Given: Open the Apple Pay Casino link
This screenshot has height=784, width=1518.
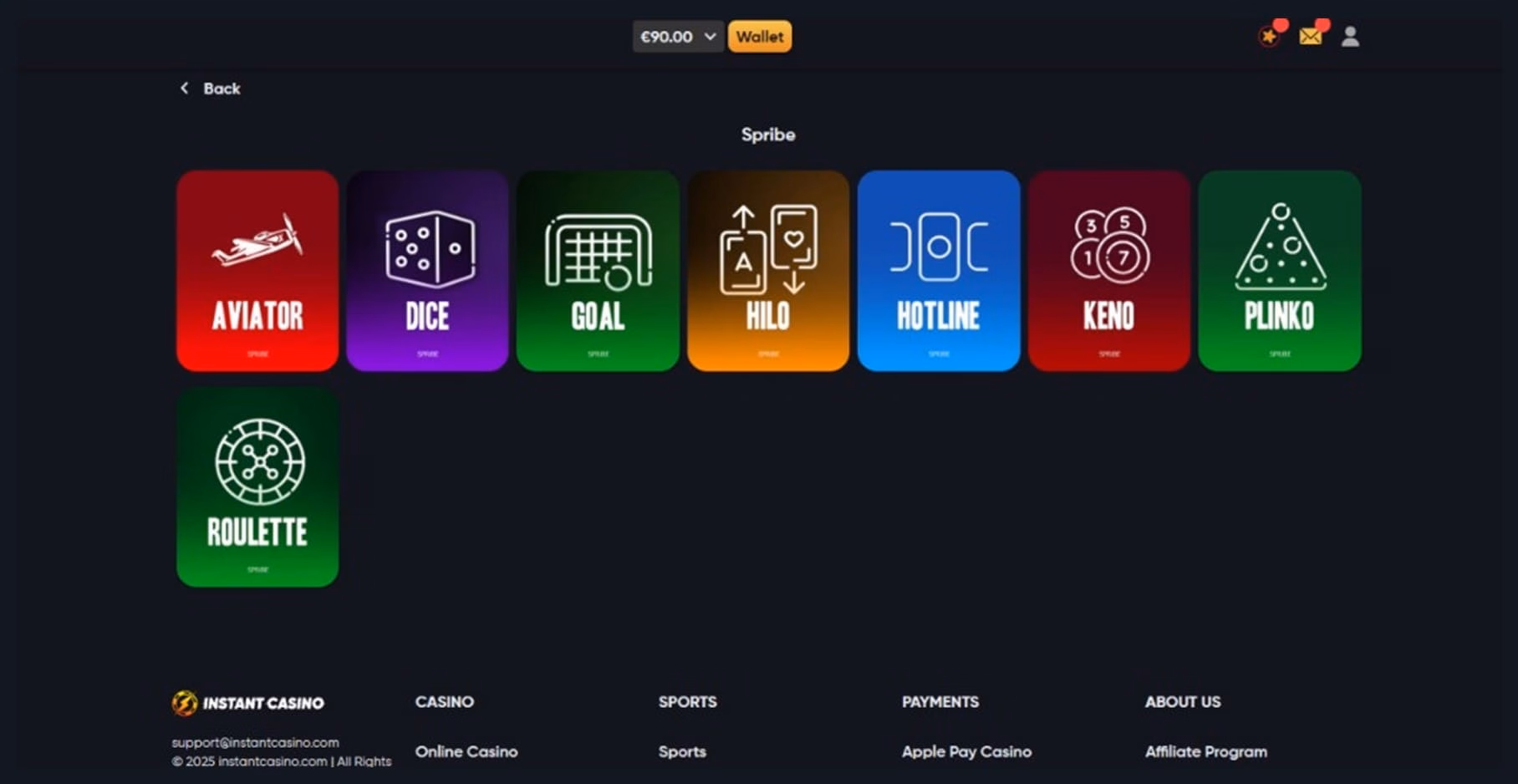Looking at the screenshot, I should point(966,751).
